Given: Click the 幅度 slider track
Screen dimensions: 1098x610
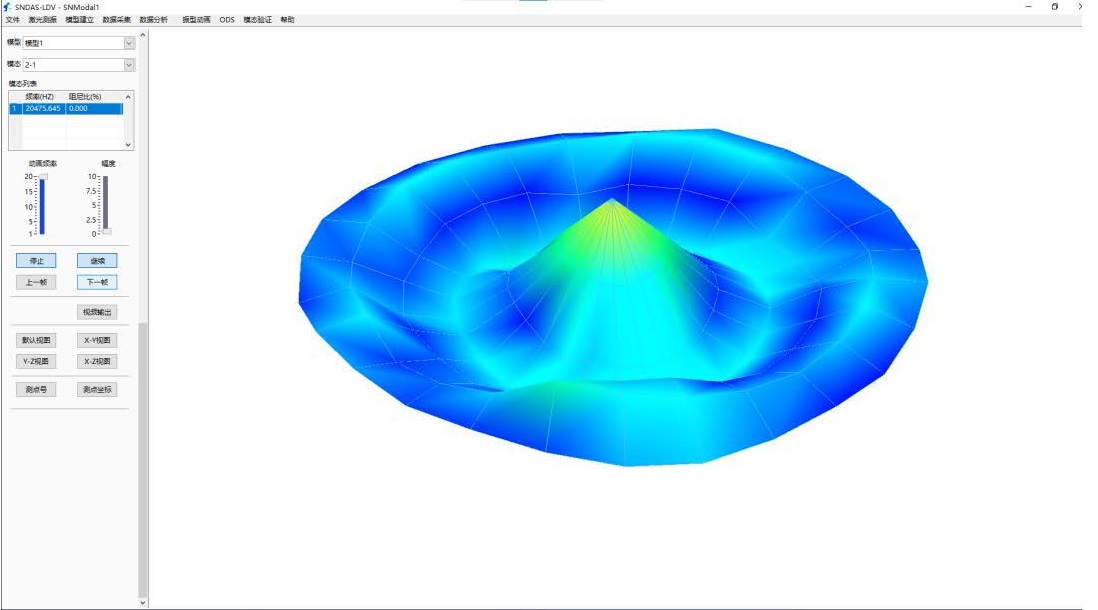Looking at the screenshot, I should pos(105,205).
